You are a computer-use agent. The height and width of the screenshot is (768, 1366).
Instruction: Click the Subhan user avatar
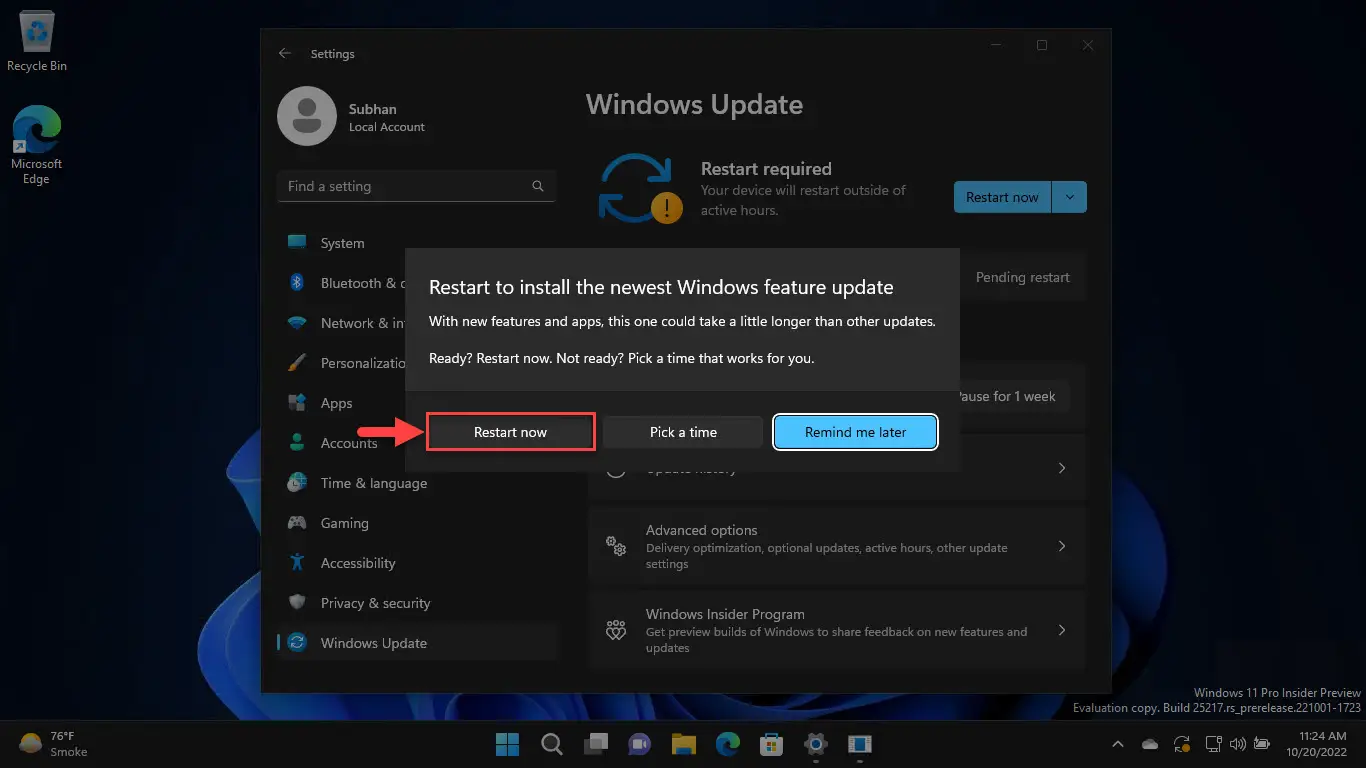pyautogui.click(x=307, y=116)
